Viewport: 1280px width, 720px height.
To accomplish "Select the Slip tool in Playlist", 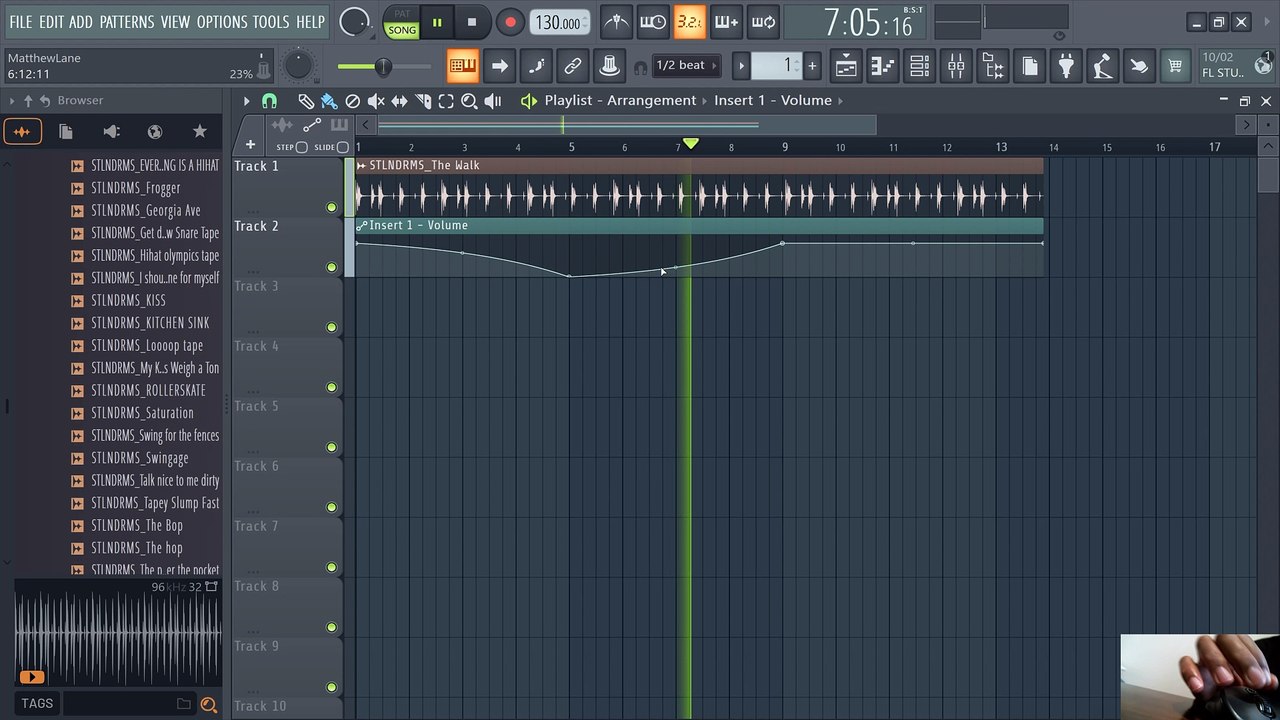I will tap(399, 101).
